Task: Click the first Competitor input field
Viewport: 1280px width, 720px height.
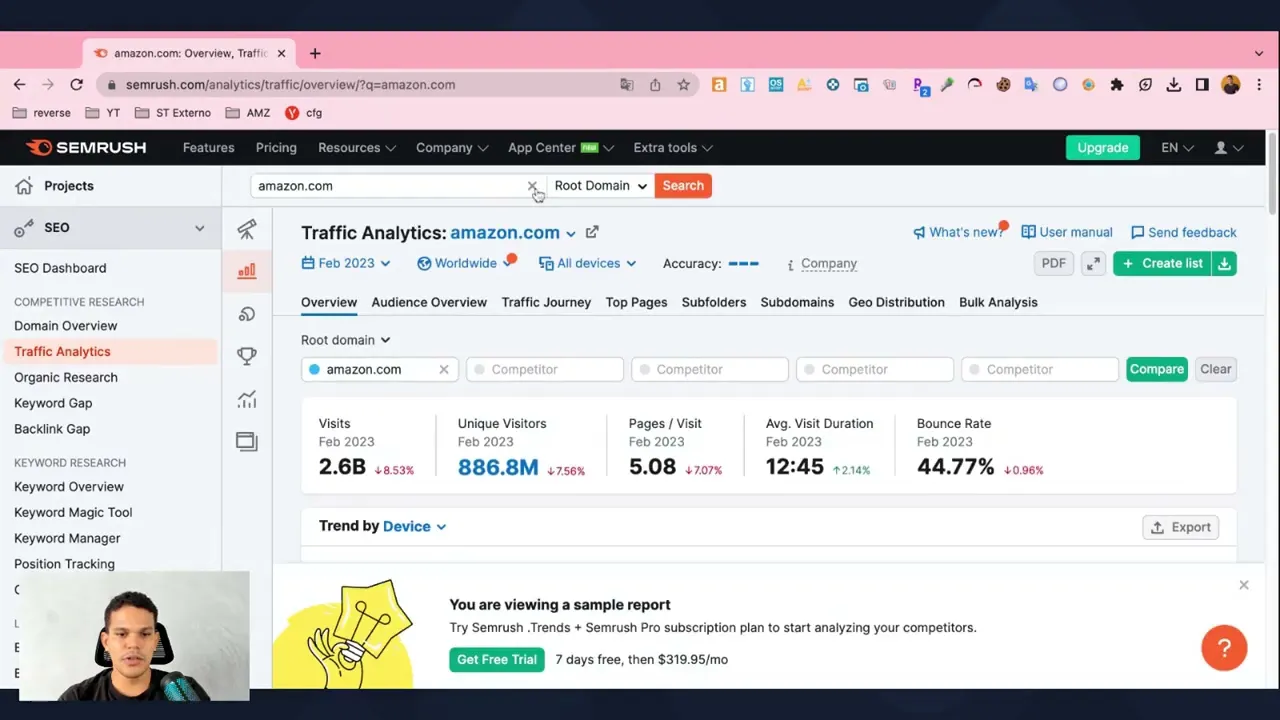Action: (545, 369)
